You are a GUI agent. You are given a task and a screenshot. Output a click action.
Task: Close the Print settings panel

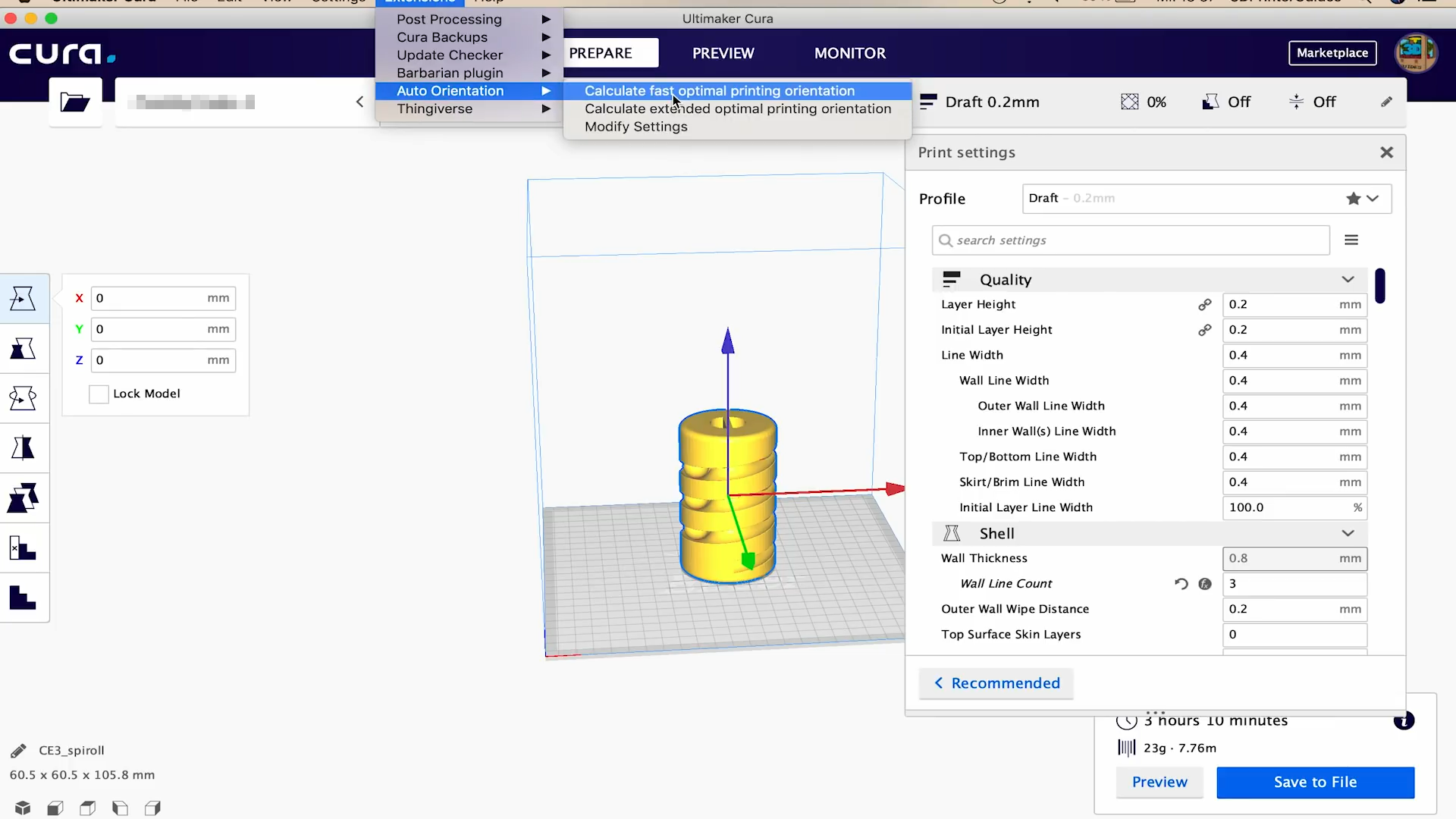[1386, 153]
